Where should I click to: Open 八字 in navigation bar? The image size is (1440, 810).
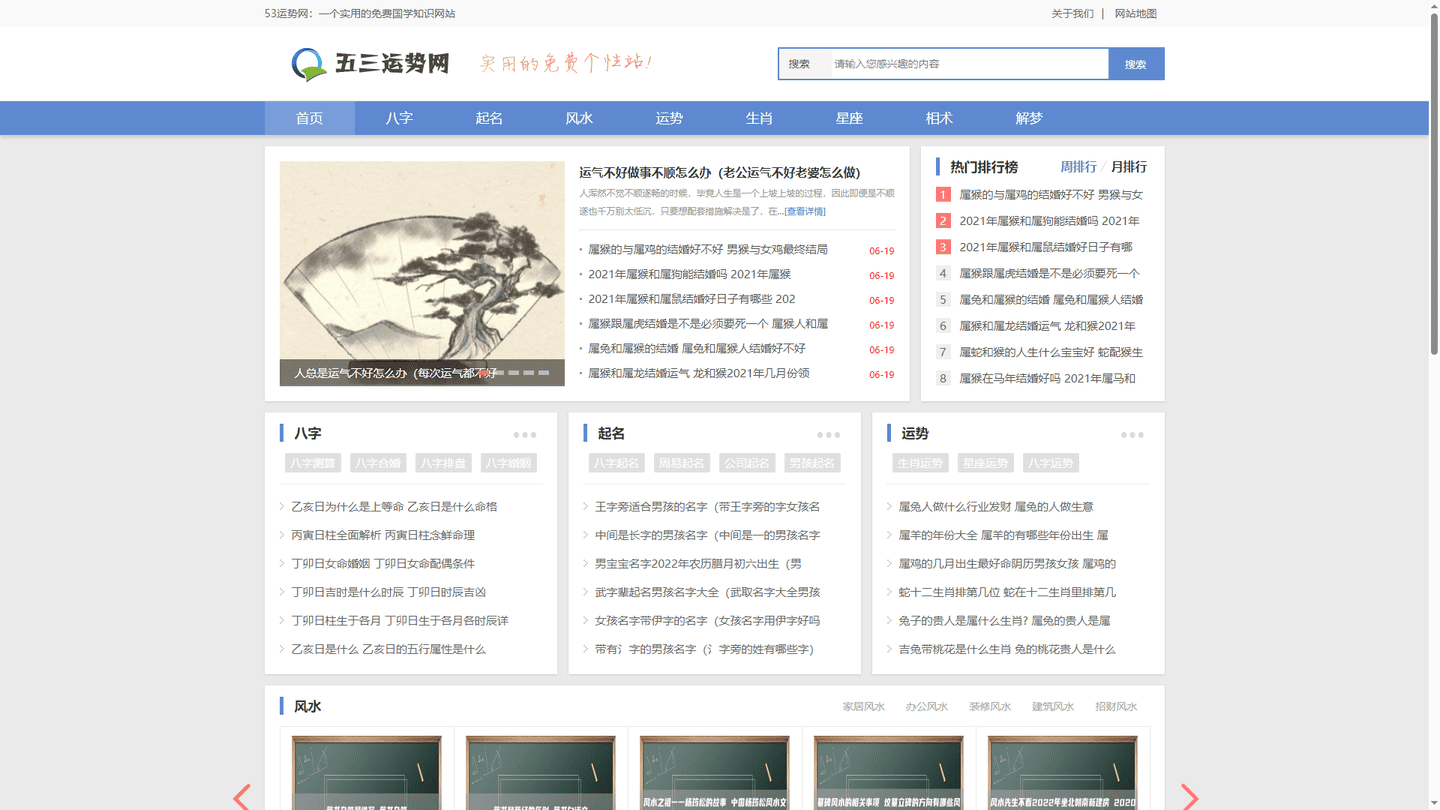(x=399, y=118)
